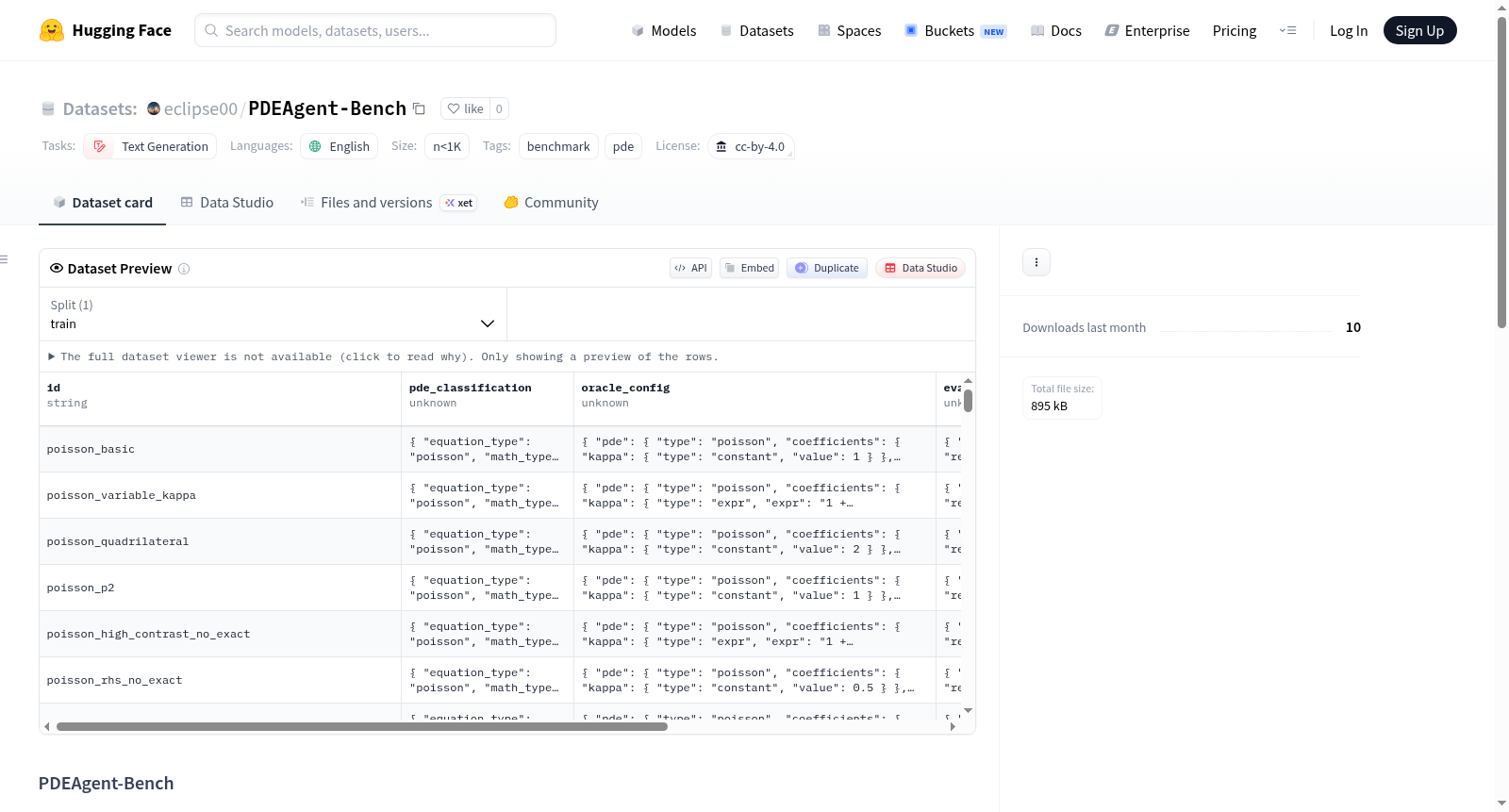Open Enterprise in the top navigation

(x=1148, y=30)
